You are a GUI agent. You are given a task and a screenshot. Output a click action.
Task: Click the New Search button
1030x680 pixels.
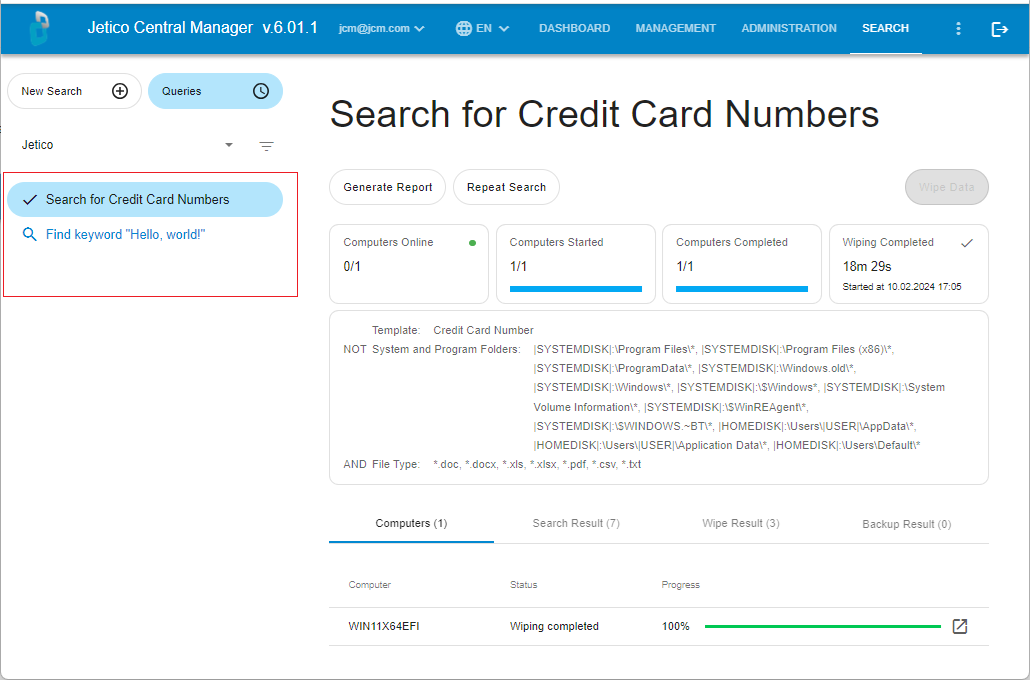74,91
